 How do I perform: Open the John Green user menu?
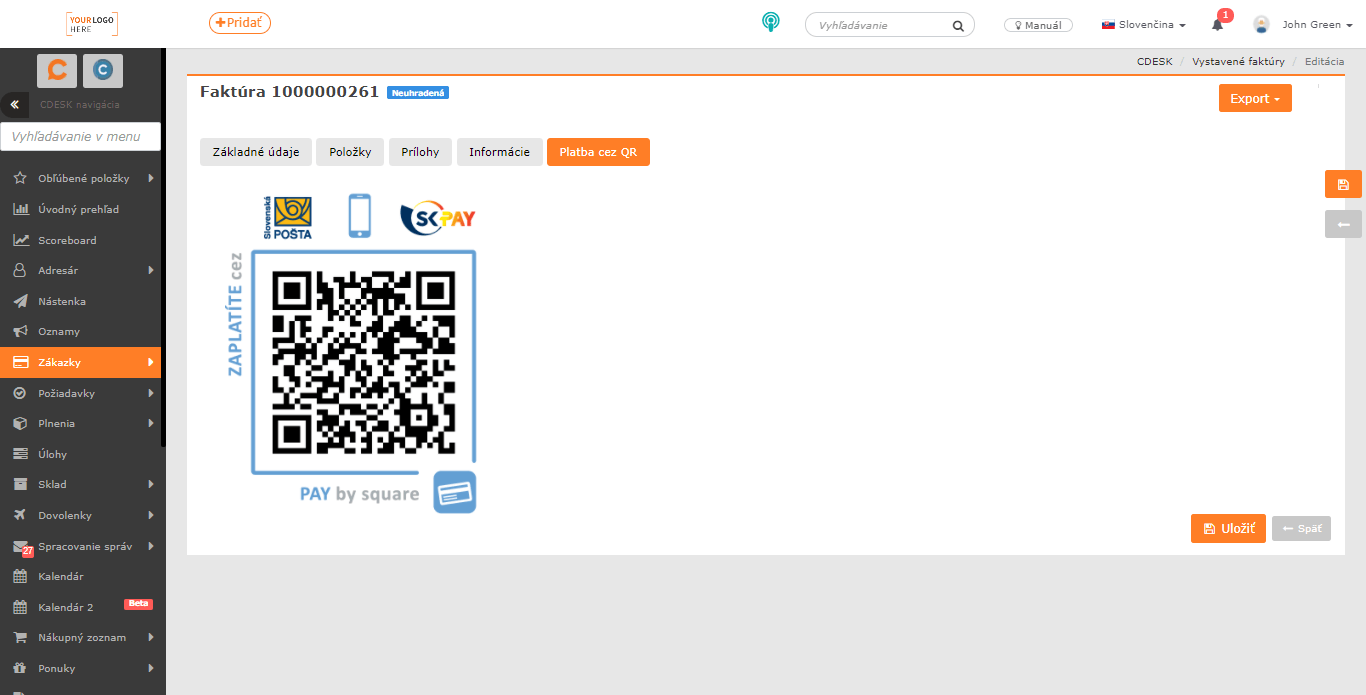coord(1317,25)
